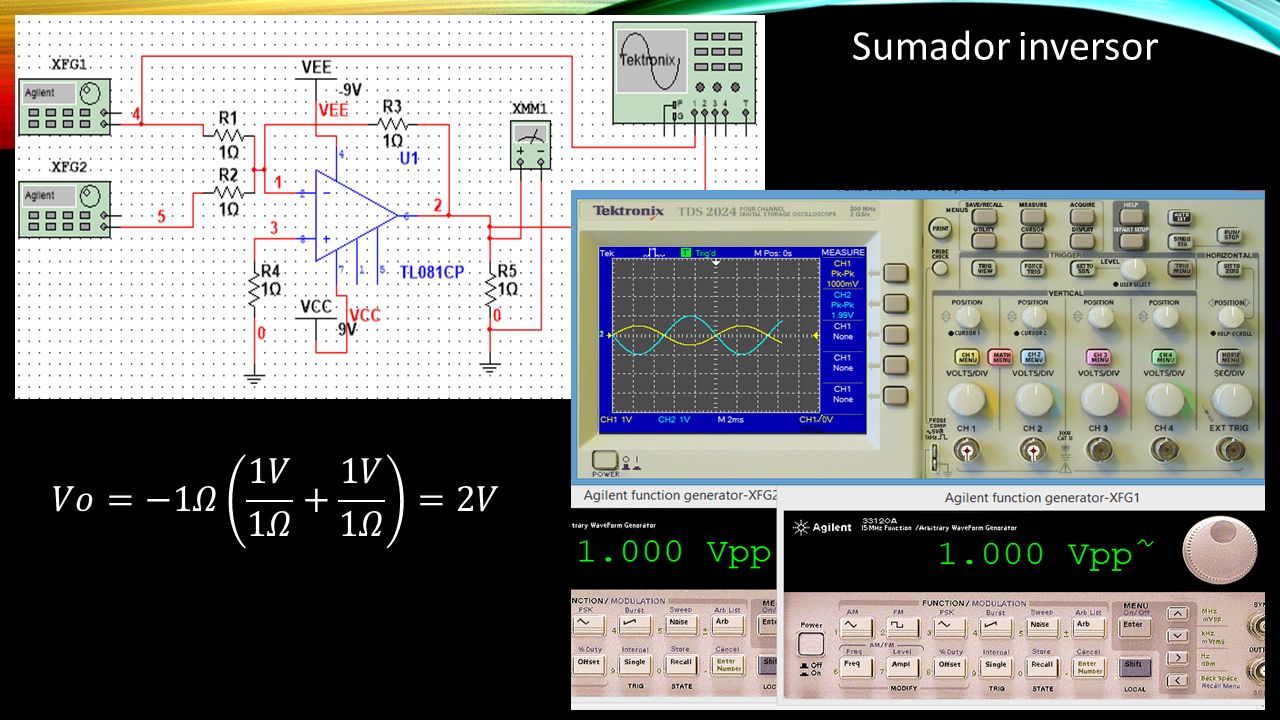
Task: Click the HELP button on the oscilloscope
Action: [1131, 217]
